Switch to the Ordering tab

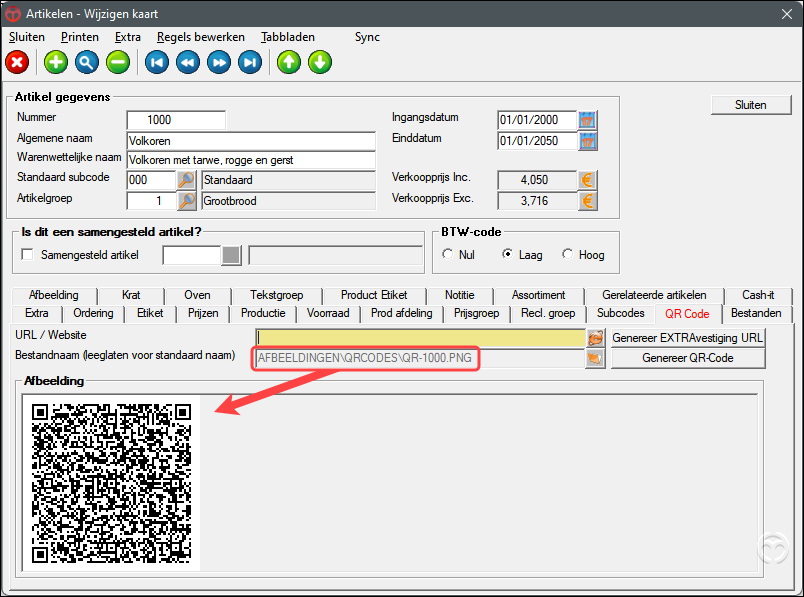click(93, 313)
